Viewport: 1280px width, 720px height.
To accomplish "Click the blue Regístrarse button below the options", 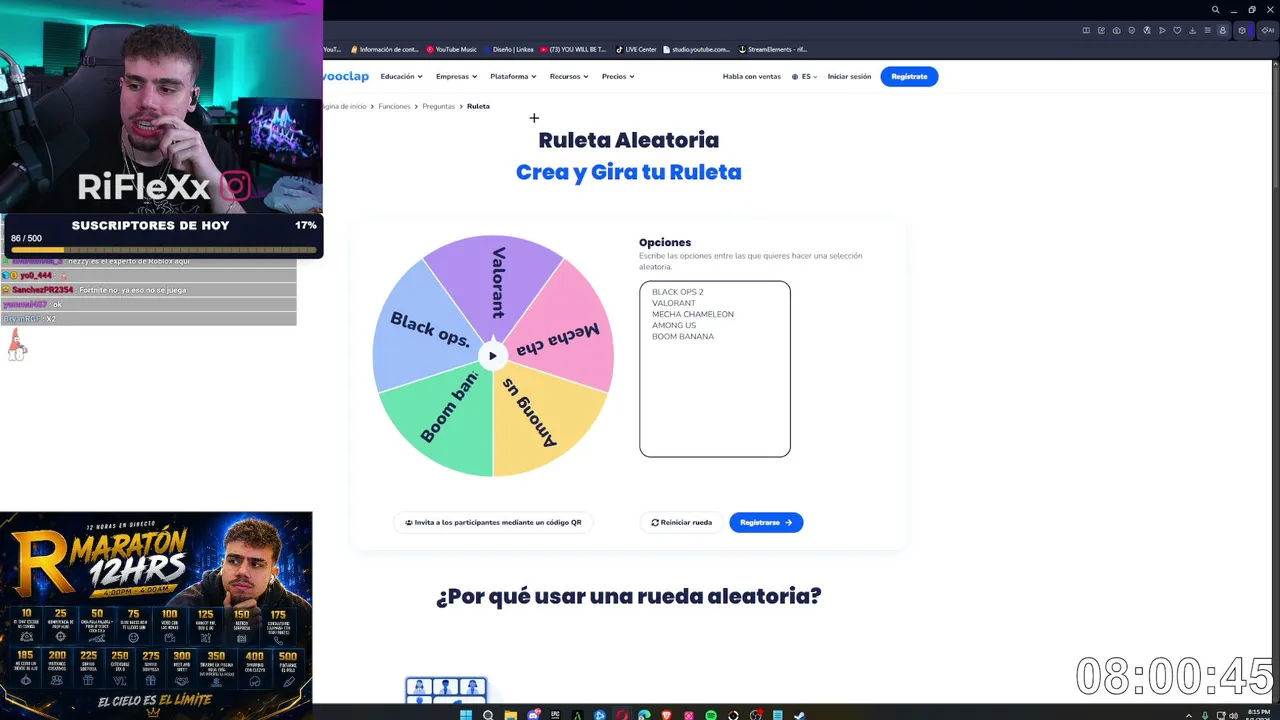I will tap(766, 522).
